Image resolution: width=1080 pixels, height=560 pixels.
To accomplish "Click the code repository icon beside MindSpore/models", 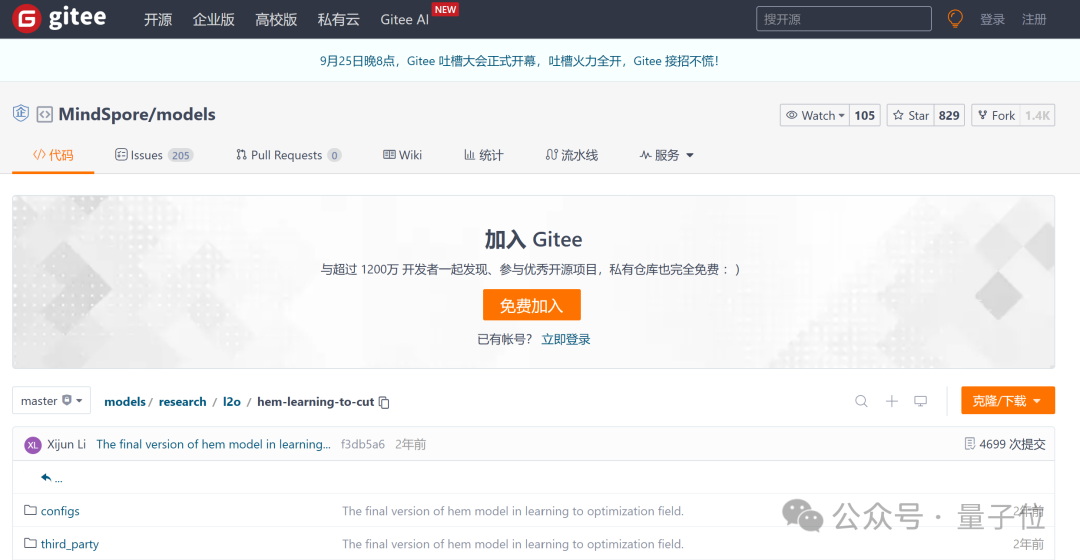I will (45, 114).
